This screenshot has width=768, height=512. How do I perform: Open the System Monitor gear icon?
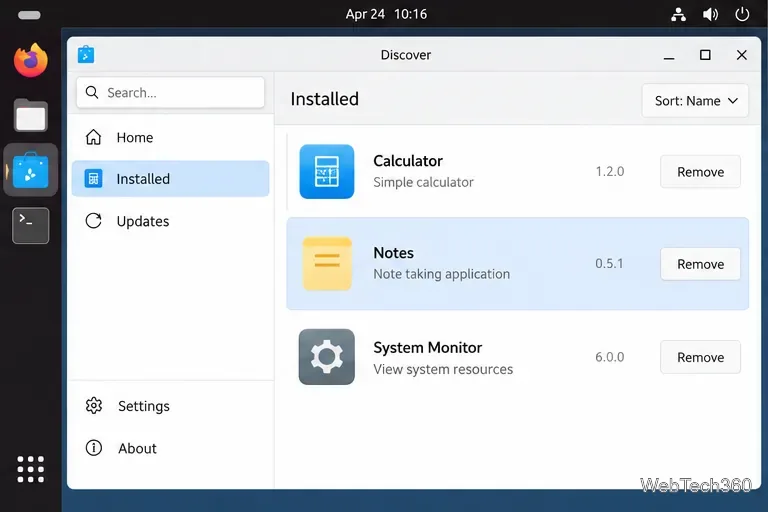pyautogui.click(x=327, y=357)
